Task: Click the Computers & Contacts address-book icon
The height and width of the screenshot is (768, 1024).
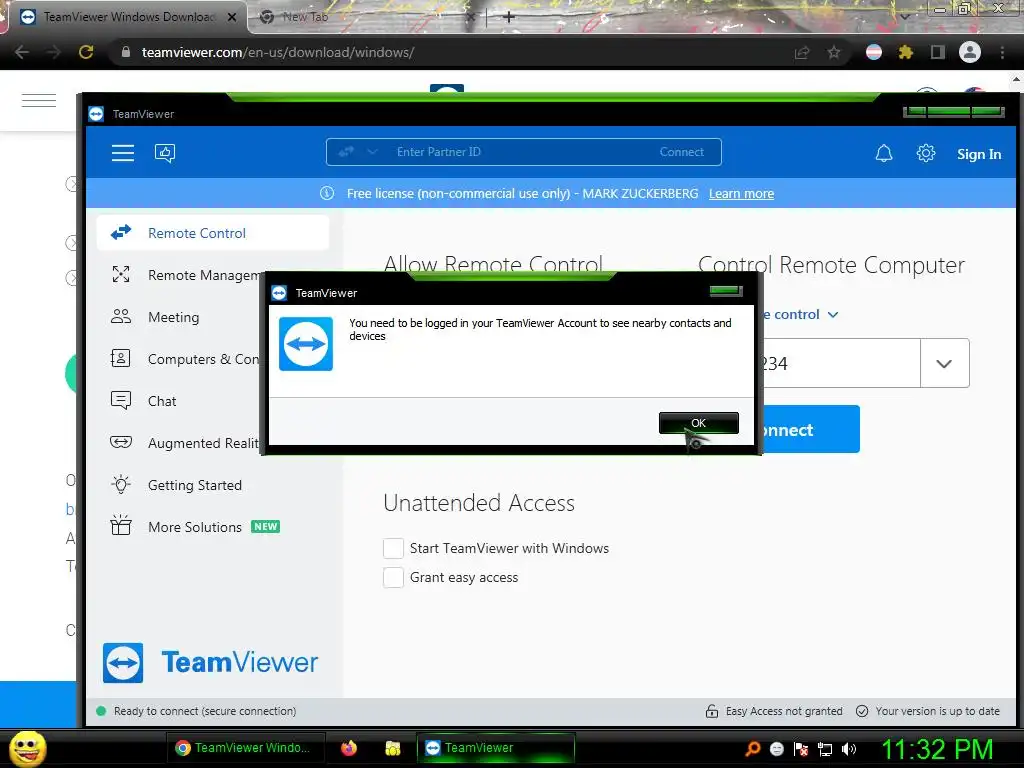Action: click(x=121, y=358)
